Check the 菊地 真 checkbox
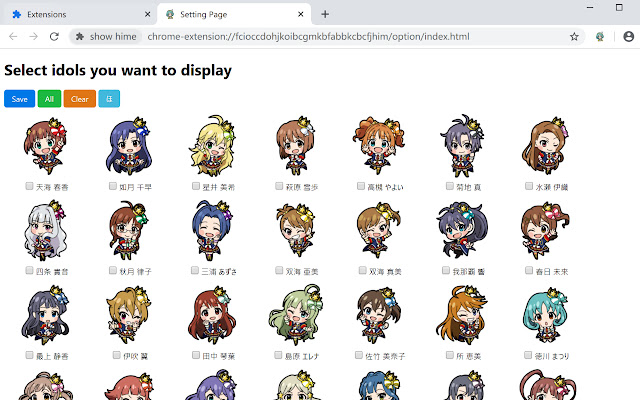 (x=449, y=186)
